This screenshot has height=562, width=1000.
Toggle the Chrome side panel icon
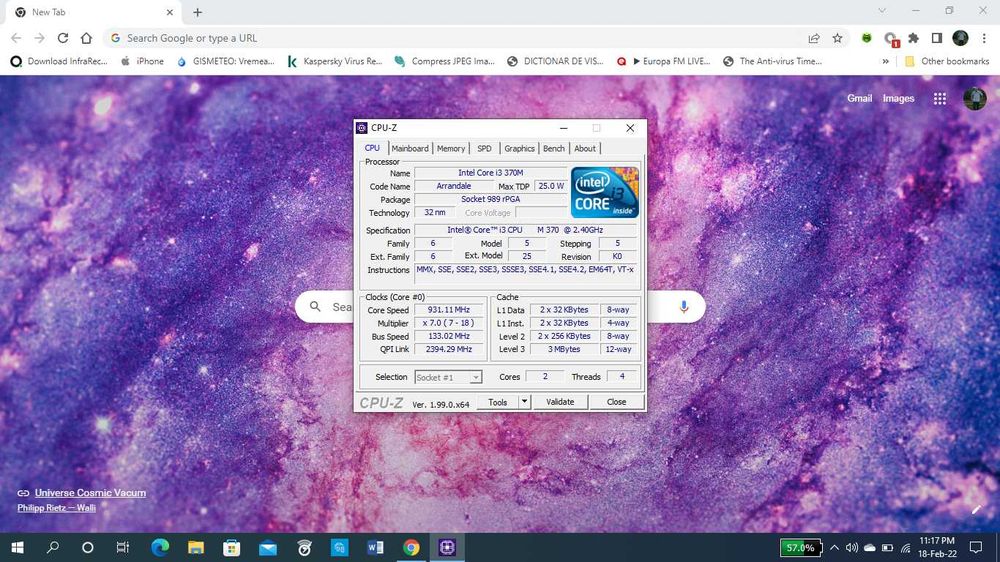coord(937,38)
